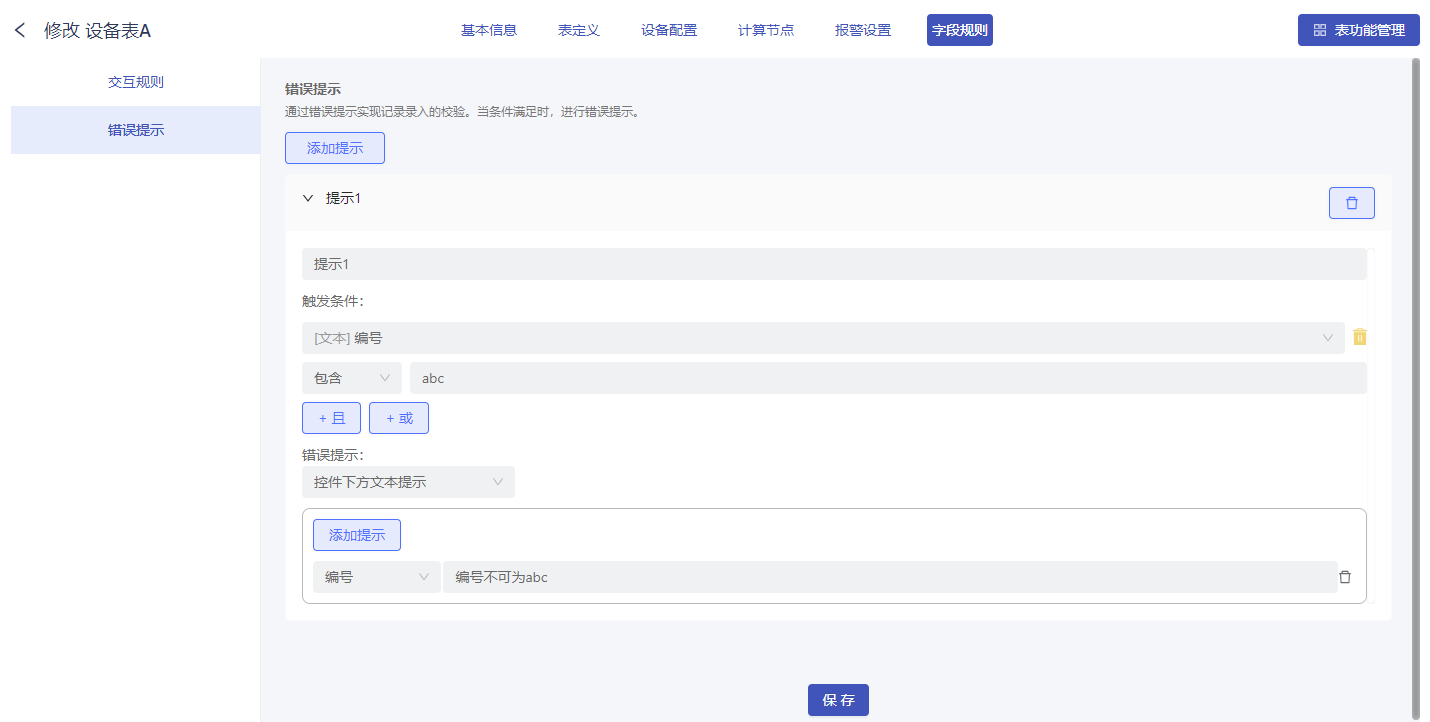The height and width of the screenshot is (722, 1430).
Task: Select 错误提示 in the left sidebar
Action: (136, 130)
